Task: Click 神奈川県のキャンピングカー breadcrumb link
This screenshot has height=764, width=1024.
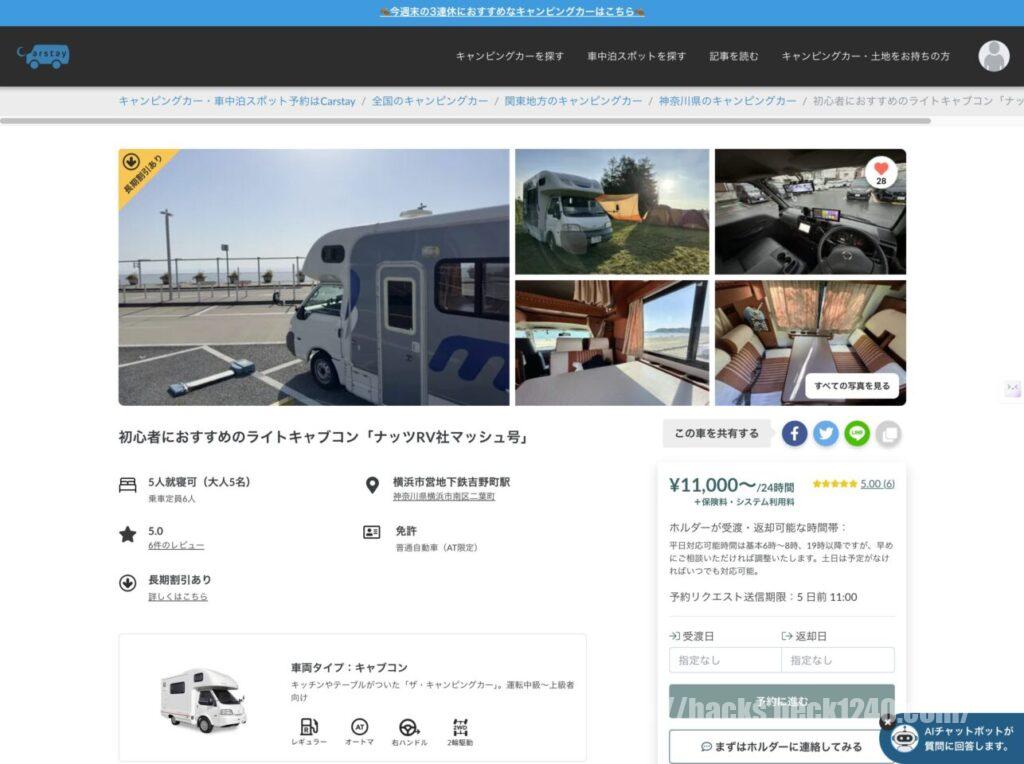Action: click(x=728, y=101)
